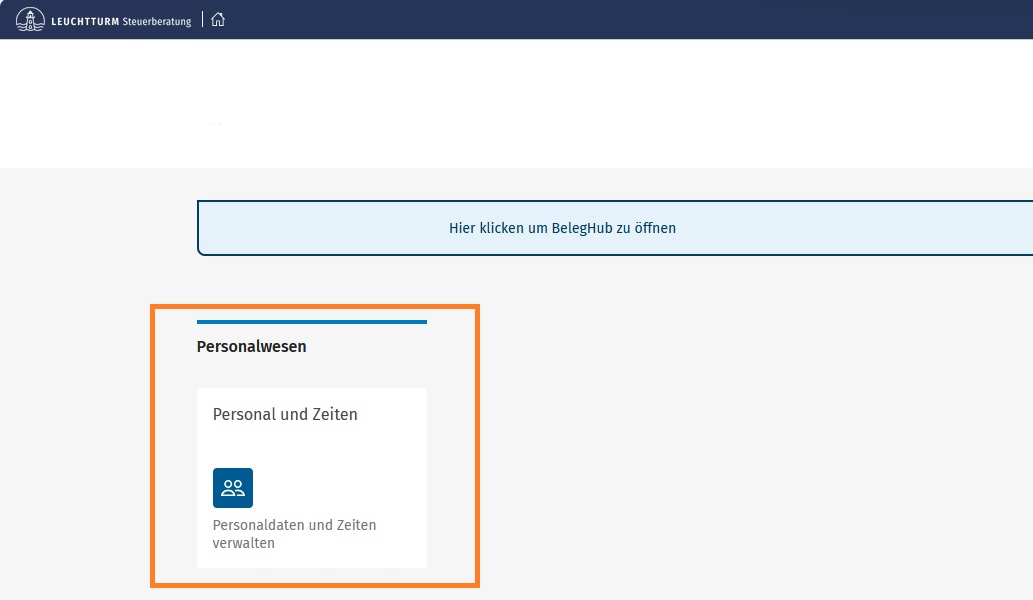Image resolution: width=1033 pixels, height=600 pixels.
Task: Open the Personal und Zeiten people icon
Action: (x=233, y=488)
